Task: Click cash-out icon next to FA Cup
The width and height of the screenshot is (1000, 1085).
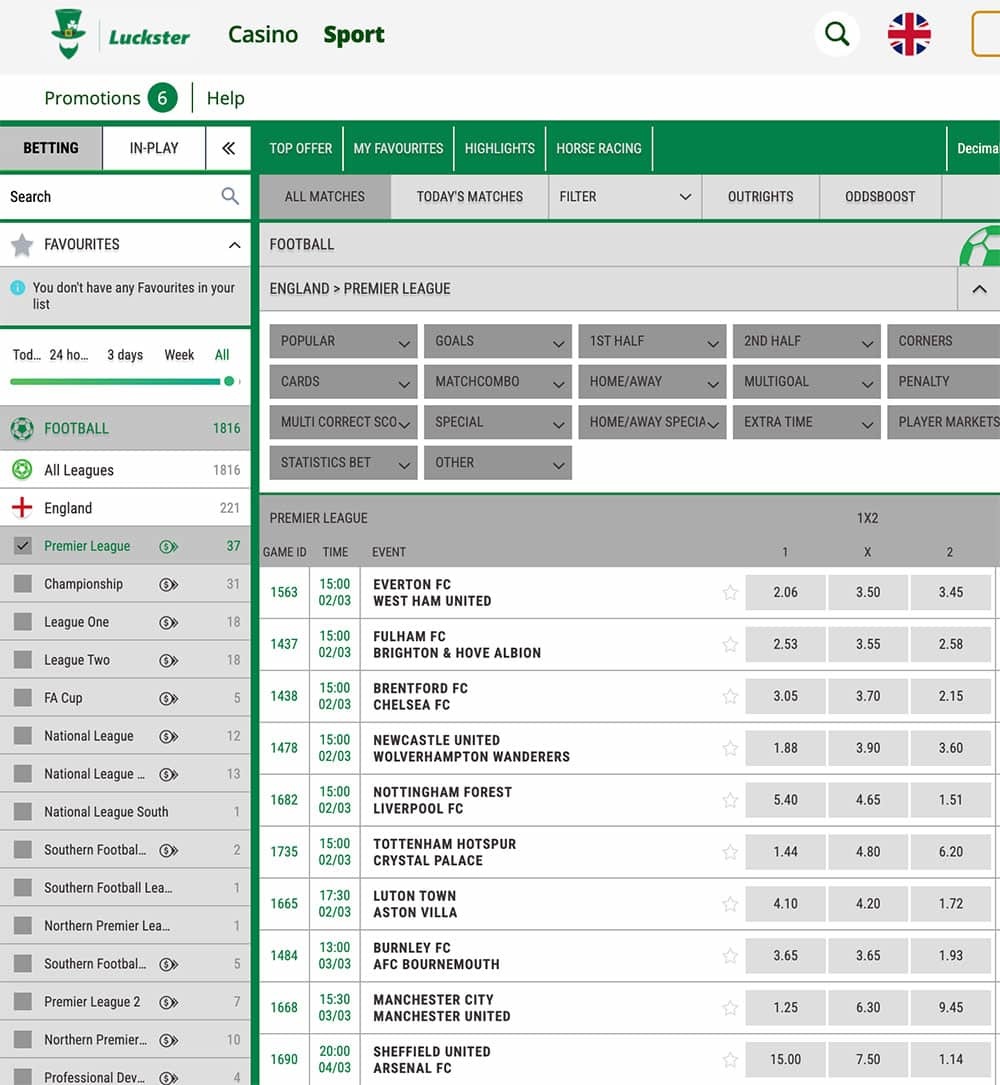Action: tap(169, 699)
